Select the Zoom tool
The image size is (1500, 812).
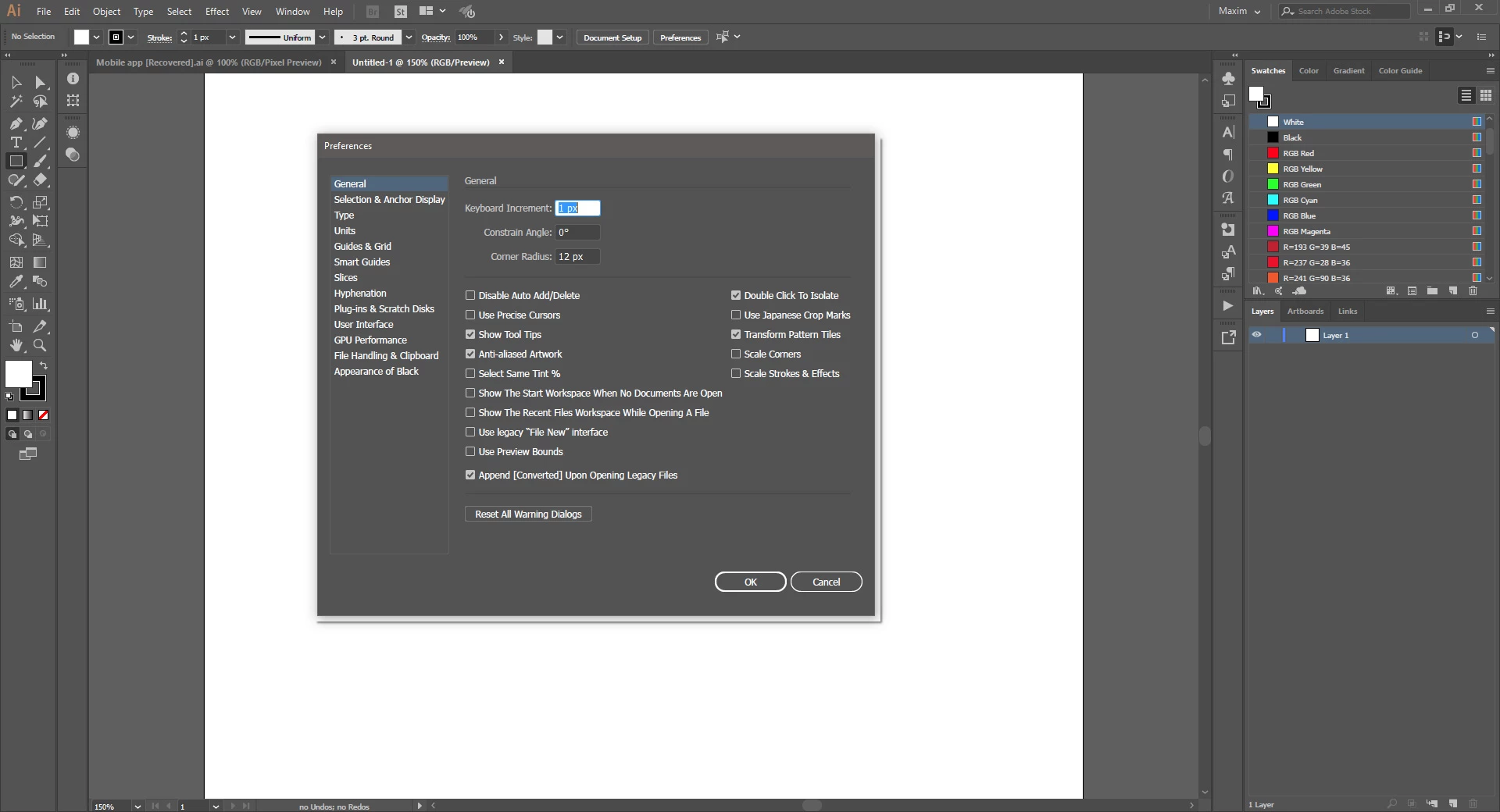(40, 345)
